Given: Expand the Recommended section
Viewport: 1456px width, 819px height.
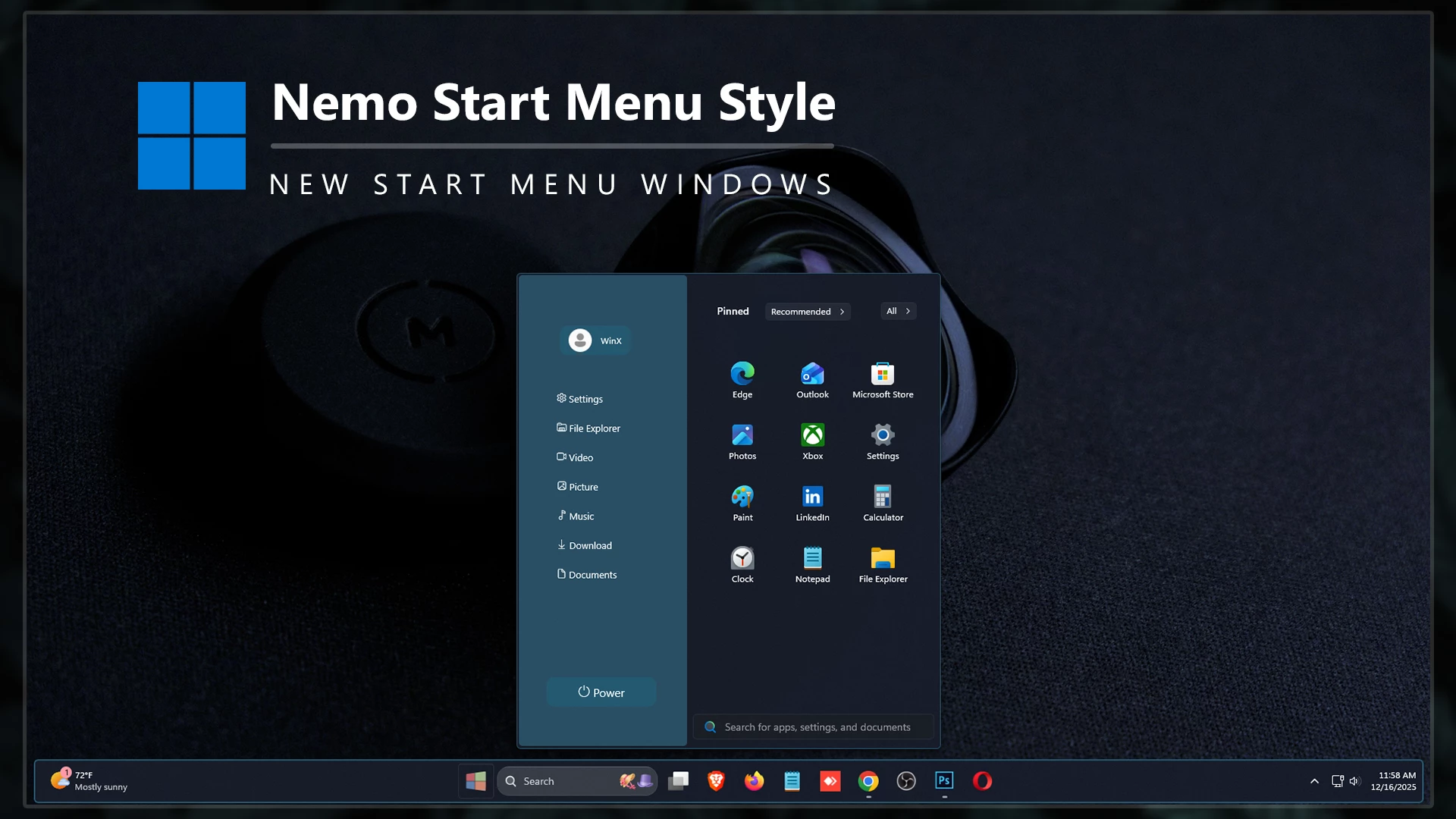Looking at the screenshot, I should click(x=808, y=312).
